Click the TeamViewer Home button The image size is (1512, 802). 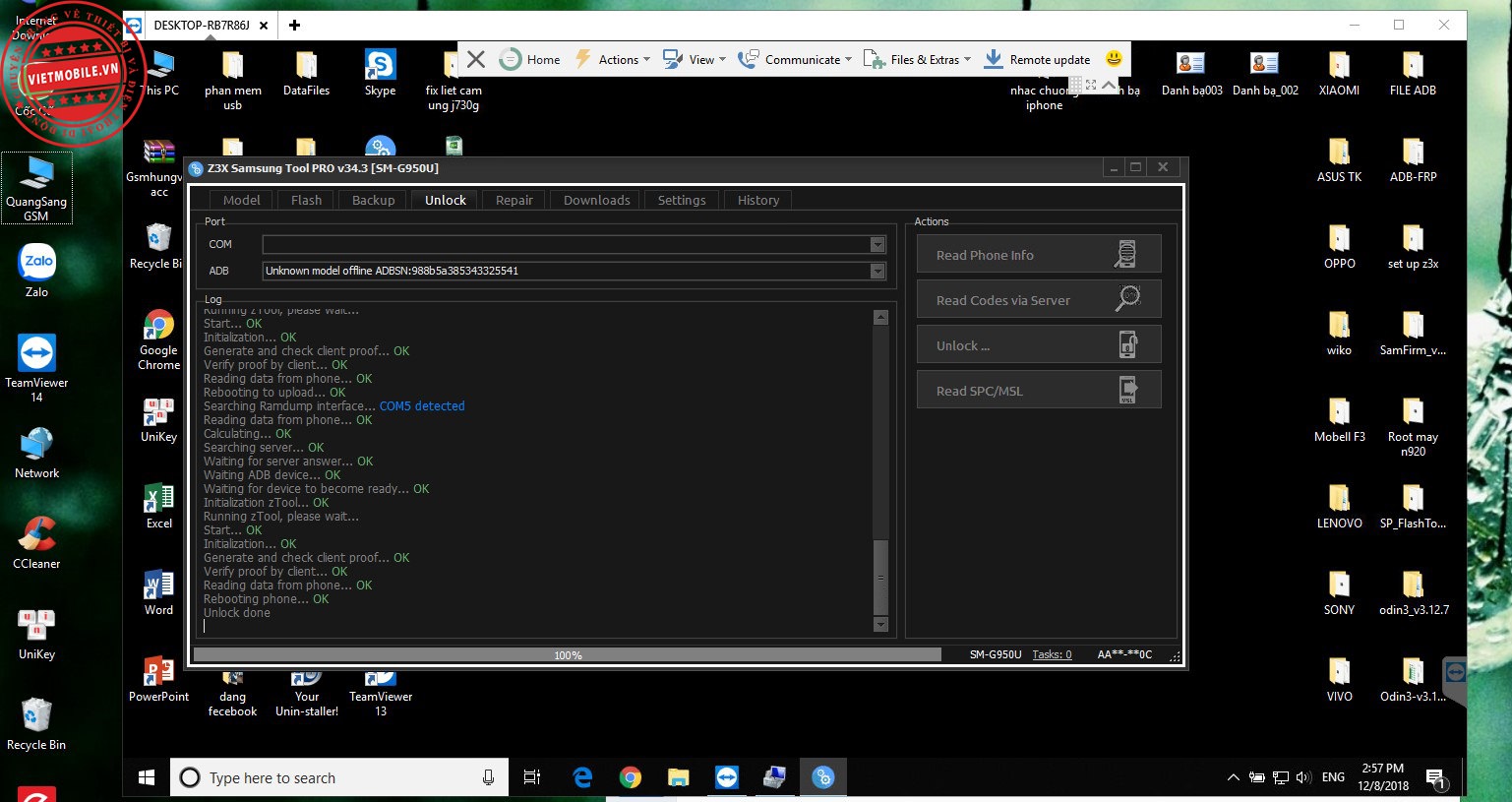tap(530, 59)
